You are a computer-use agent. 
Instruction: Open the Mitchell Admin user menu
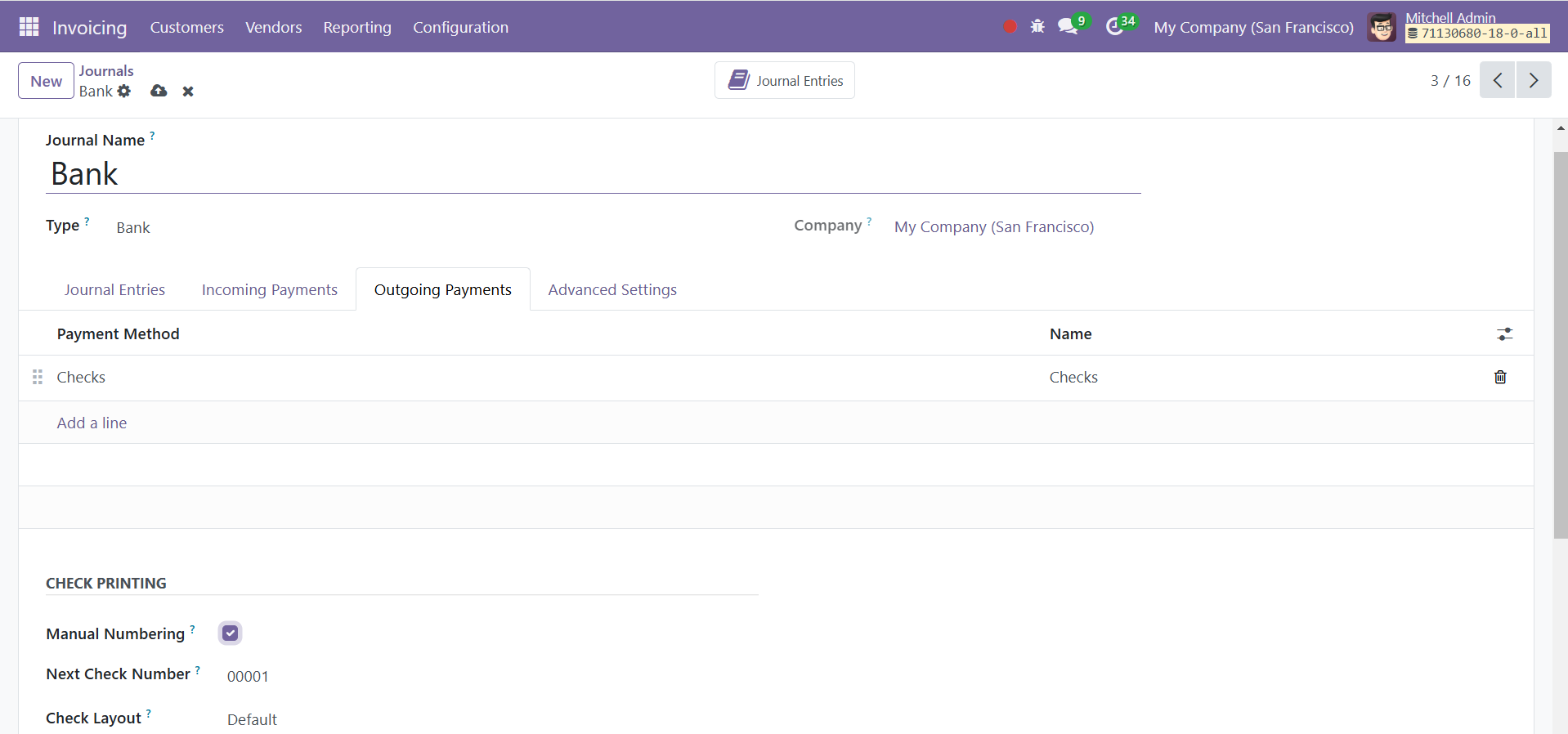1459,27
